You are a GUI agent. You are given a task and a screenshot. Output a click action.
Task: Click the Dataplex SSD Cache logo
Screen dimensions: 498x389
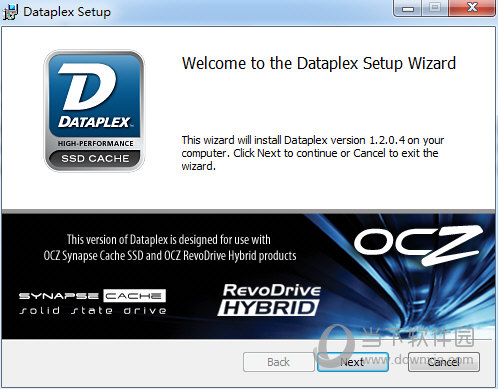point(94,111)
